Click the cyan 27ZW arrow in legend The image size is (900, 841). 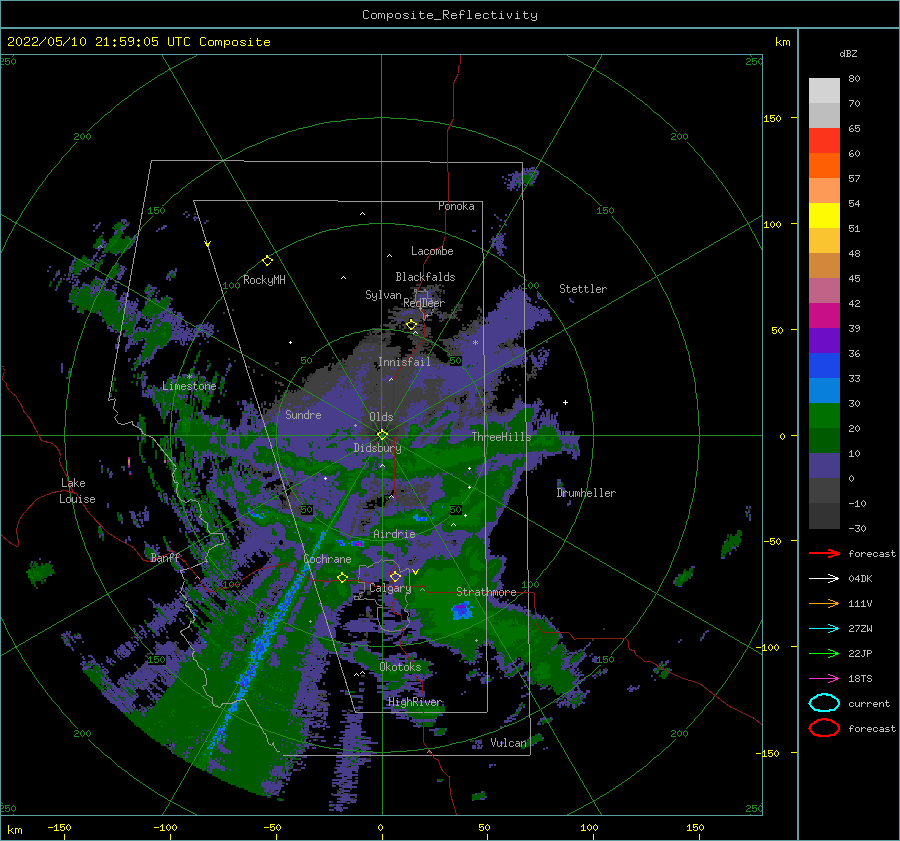click(x=824, y=629)
